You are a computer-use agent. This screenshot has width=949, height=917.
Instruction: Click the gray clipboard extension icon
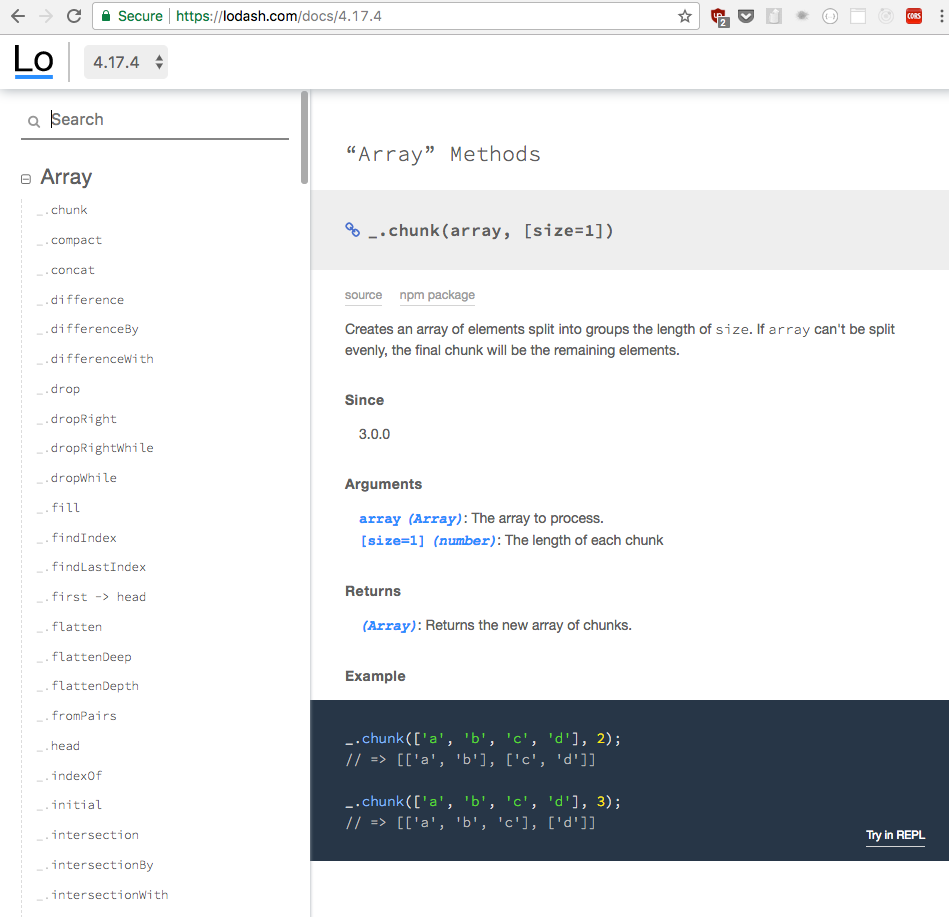773,16
